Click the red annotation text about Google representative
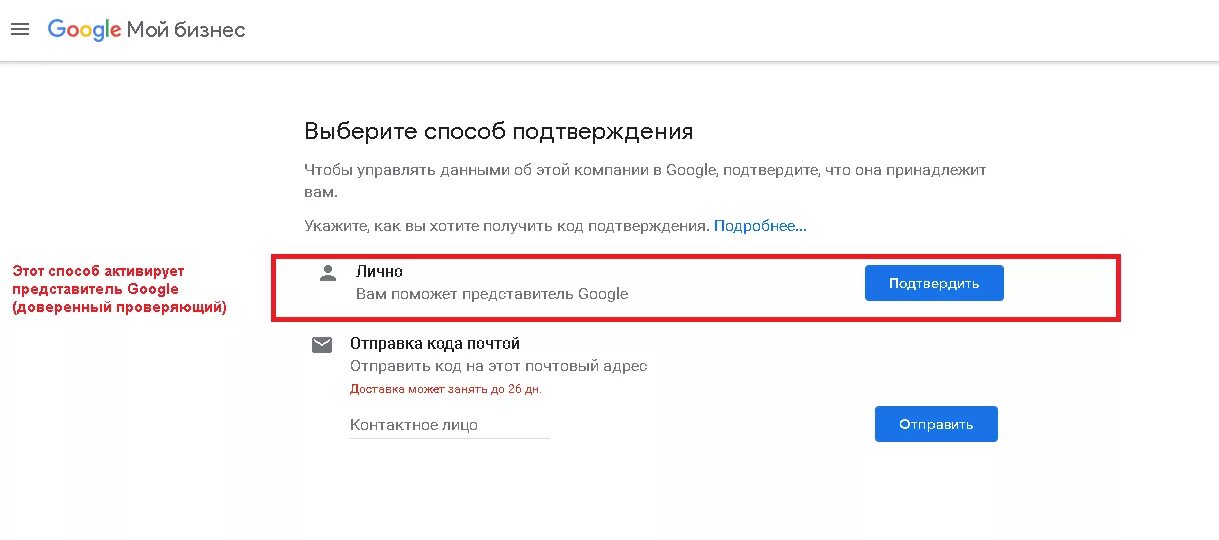This screenshot has height=540, width=1219. click(x=119, y=289)
